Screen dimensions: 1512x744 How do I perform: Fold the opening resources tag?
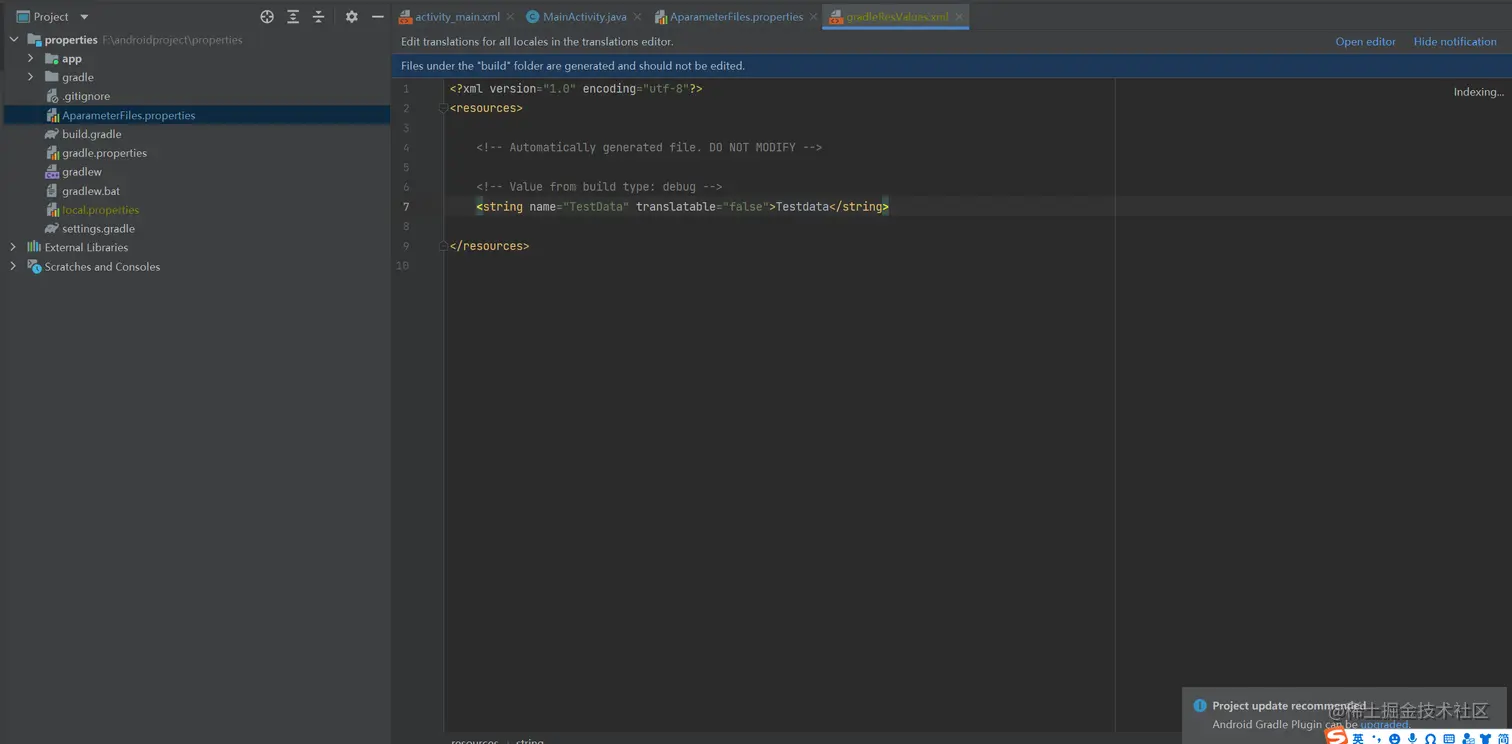point(443,108)
